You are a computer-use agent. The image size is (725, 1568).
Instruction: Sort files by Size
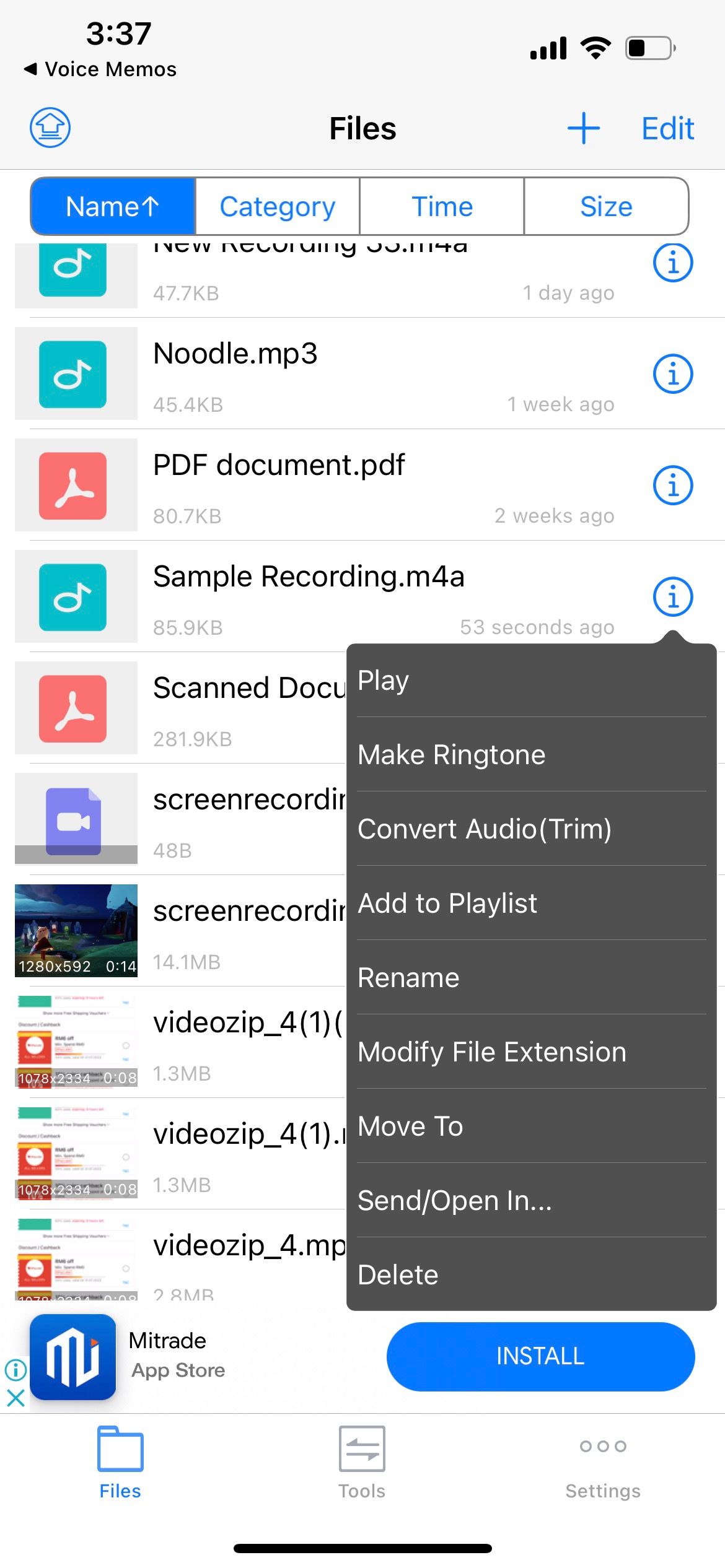coord(606,207)
